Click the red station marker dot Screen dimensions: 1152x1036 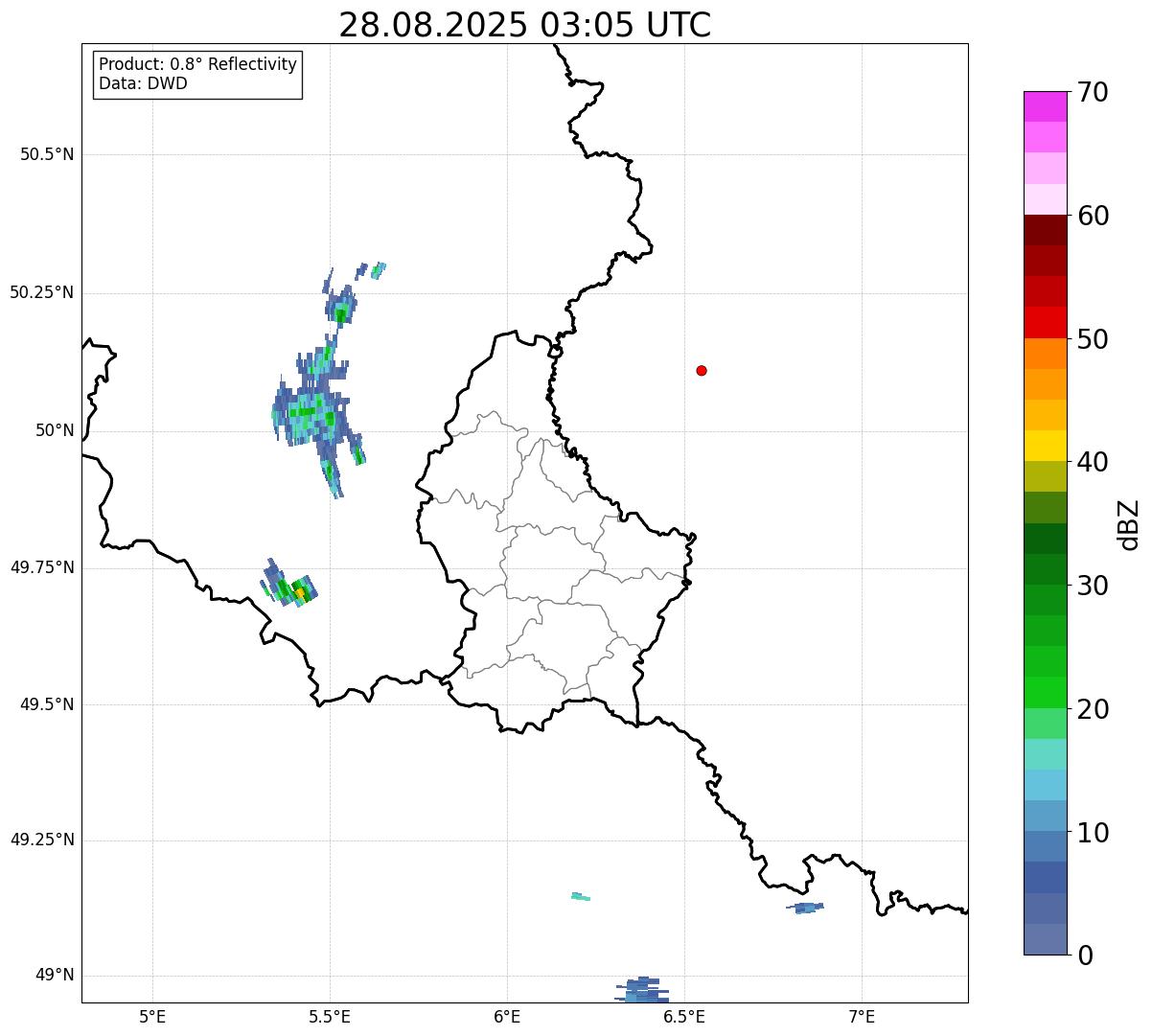click(702, 370)
